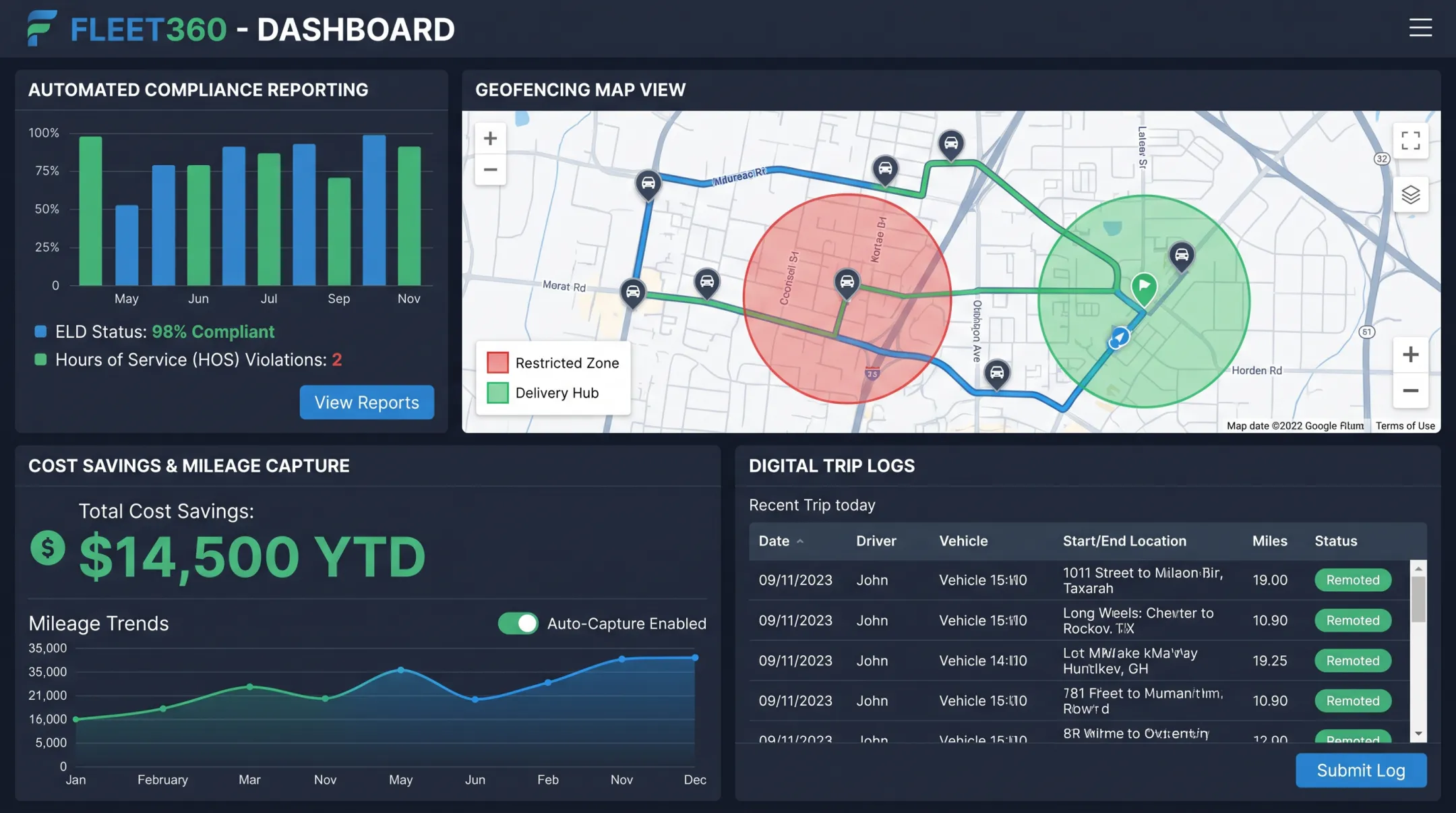
Task: Select vehicle marker inside the delivery hub
Action: pos(1181,256)
